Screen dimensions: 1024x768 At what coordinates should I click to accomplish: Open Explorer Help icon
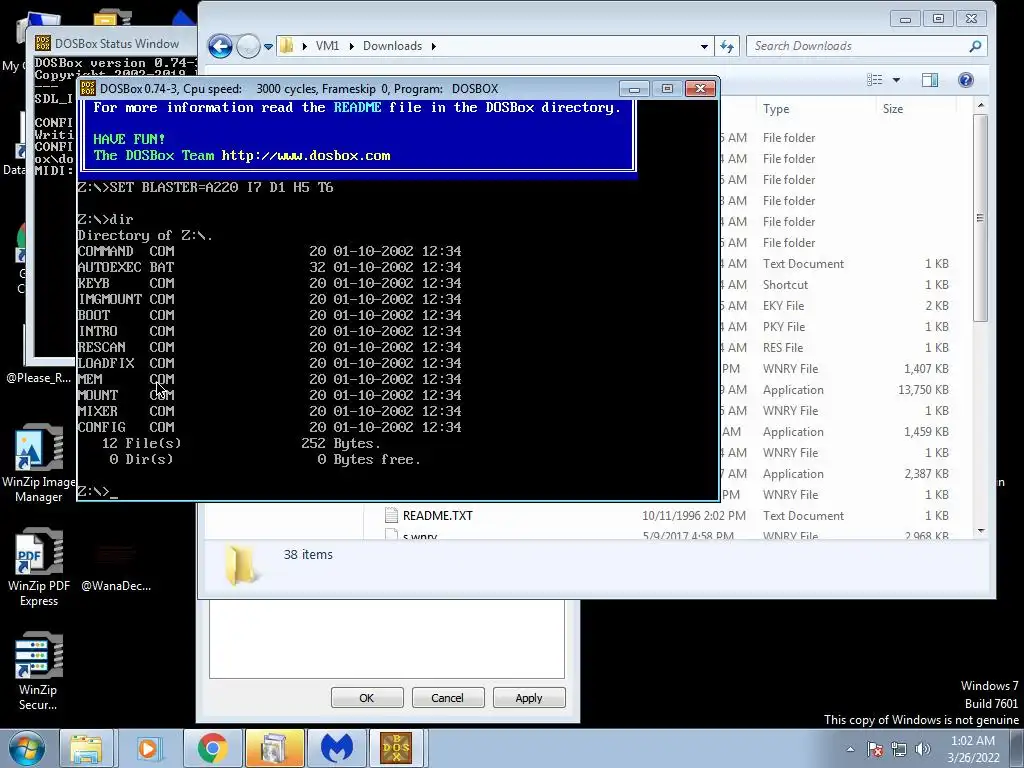point(966,80)
